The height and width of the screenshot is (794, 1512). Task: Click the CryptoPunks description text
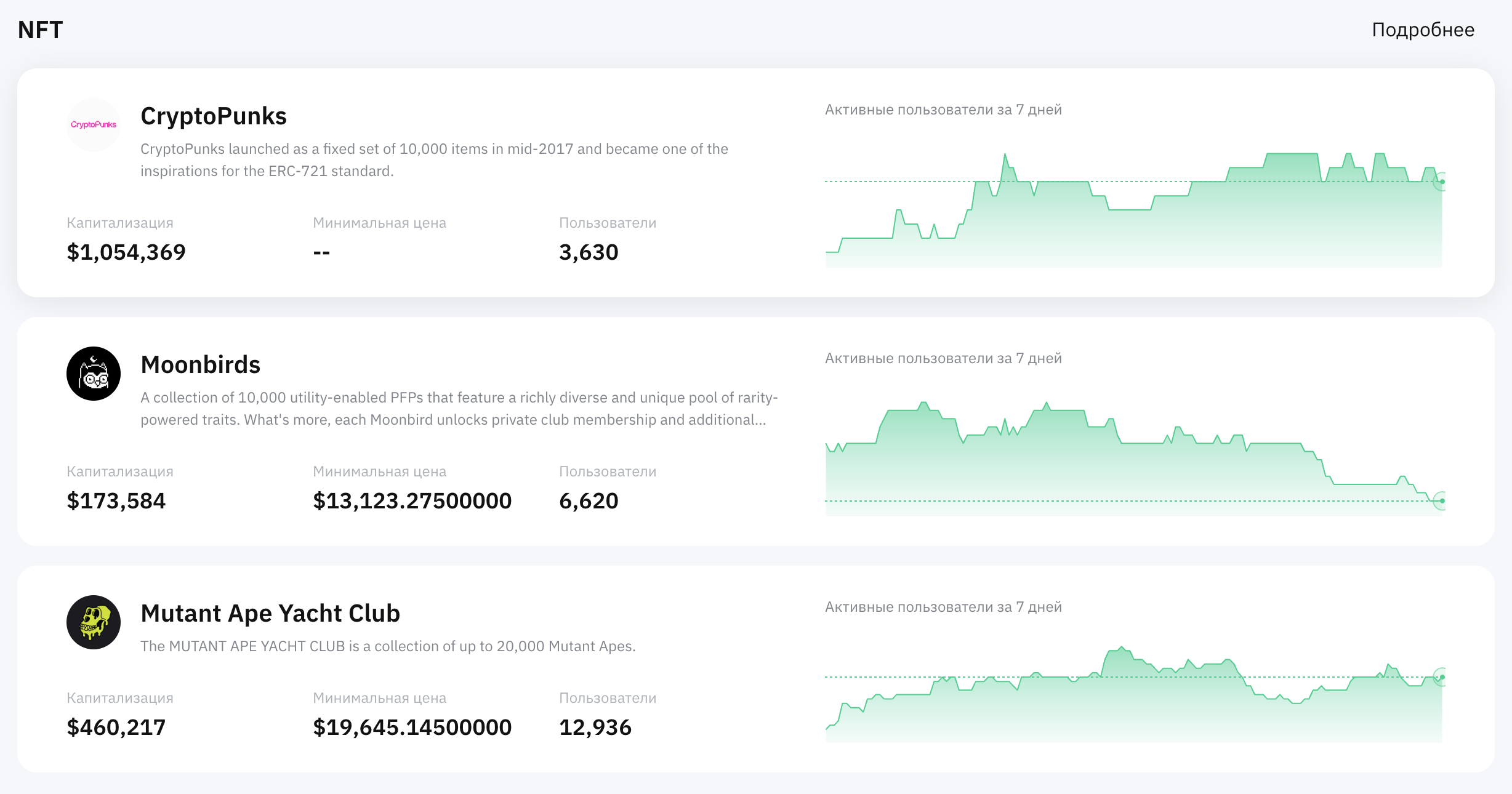pyautogui.click(x=434, y=160)
